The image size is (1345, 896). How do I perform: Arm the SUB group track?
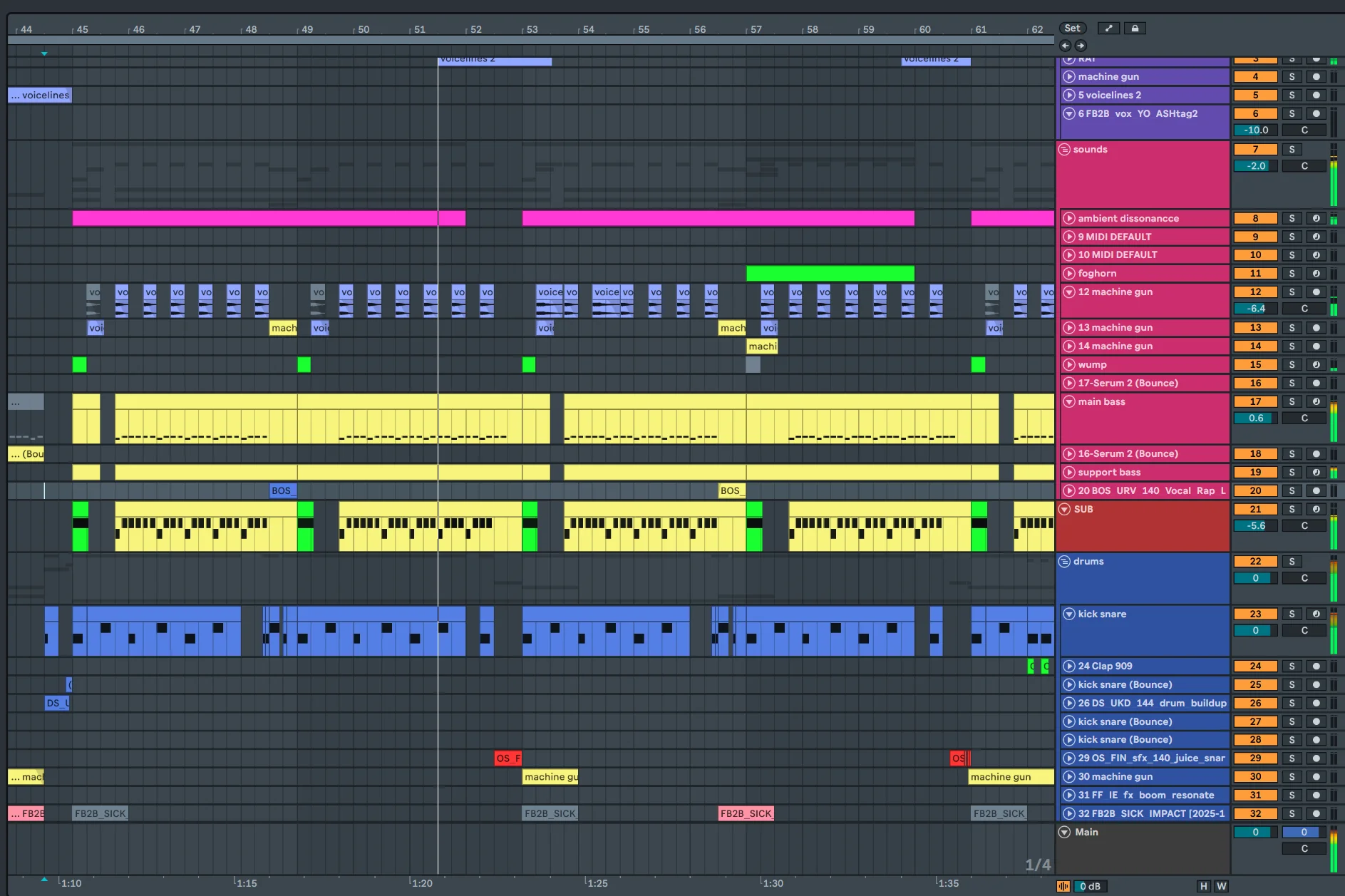point(1316,510)
